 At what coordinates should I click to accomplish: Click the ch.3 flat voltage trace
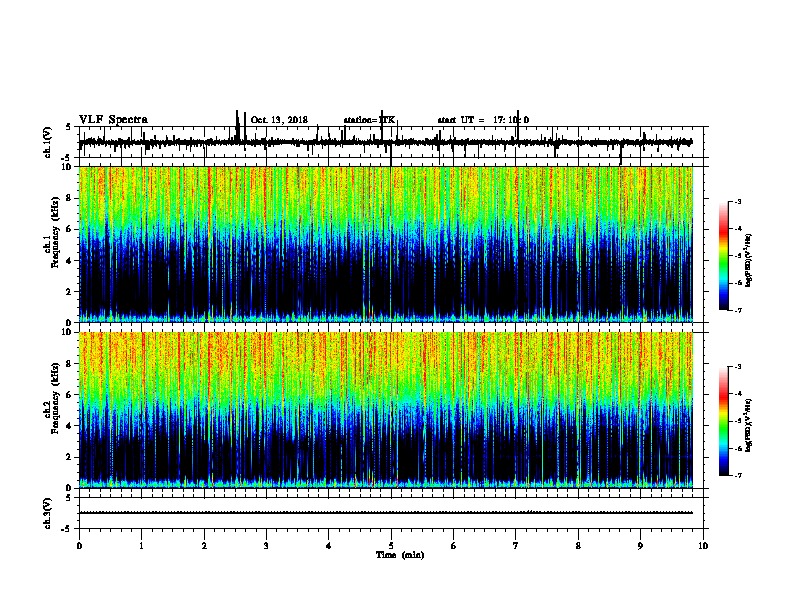[386, 513]
